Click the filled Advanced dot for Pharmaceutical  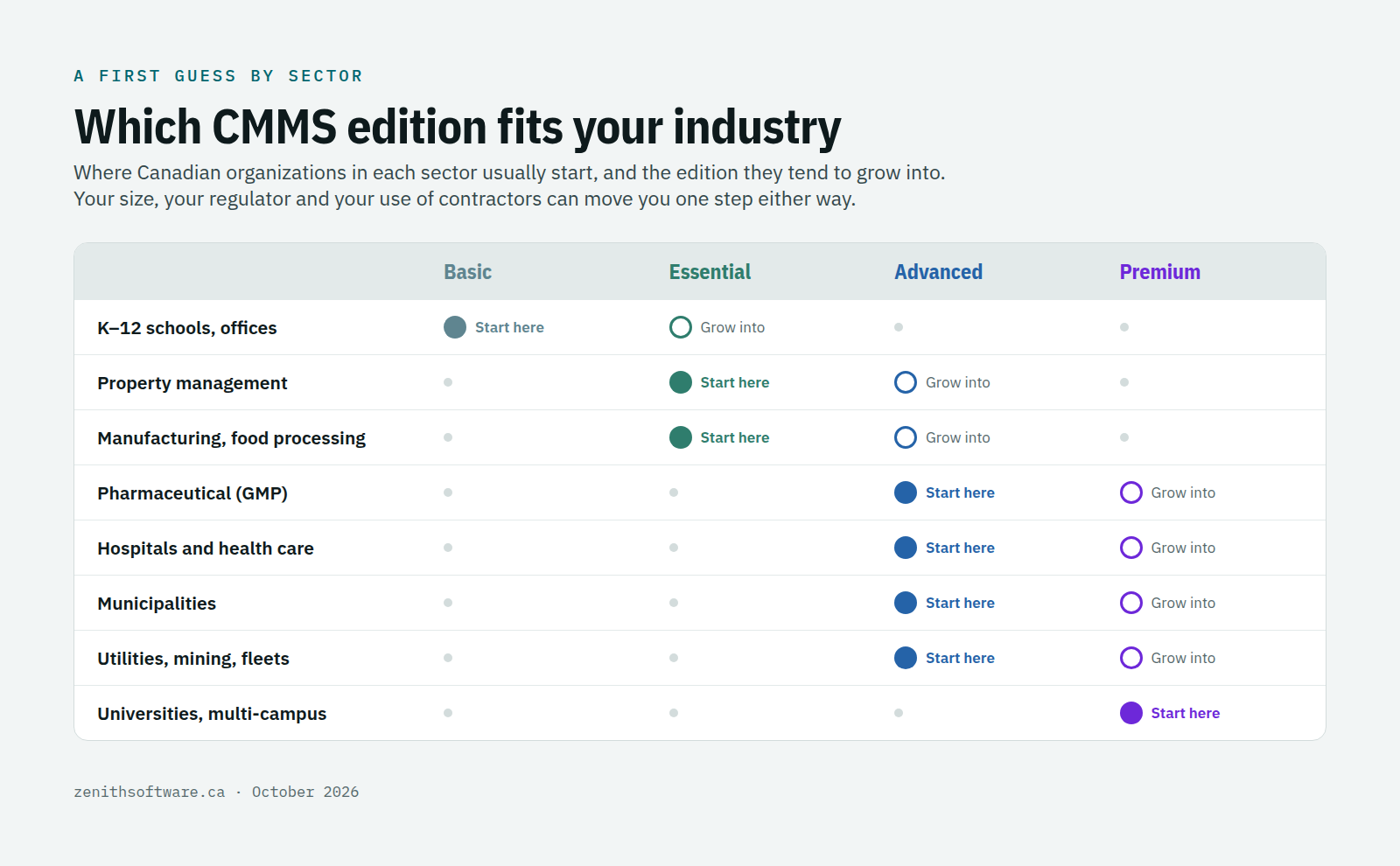[906, 492]
